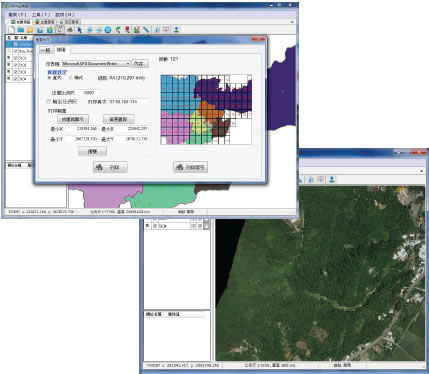Select the Zoom in magnifier tool
429x374 pixels.
point(89,30)
